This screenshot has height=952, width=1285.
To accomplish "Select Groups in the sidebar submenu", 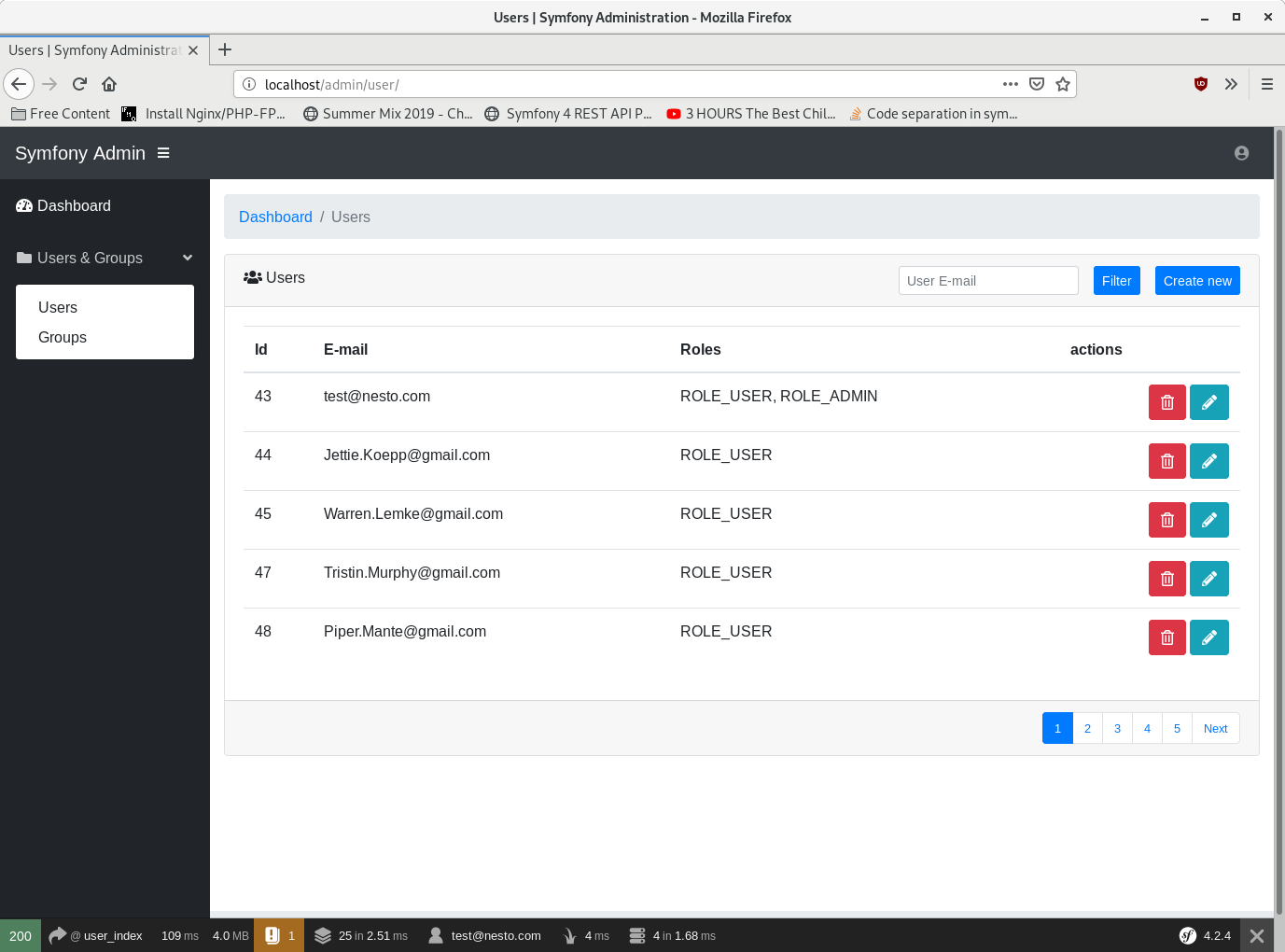I will click(x=63, y=337).
